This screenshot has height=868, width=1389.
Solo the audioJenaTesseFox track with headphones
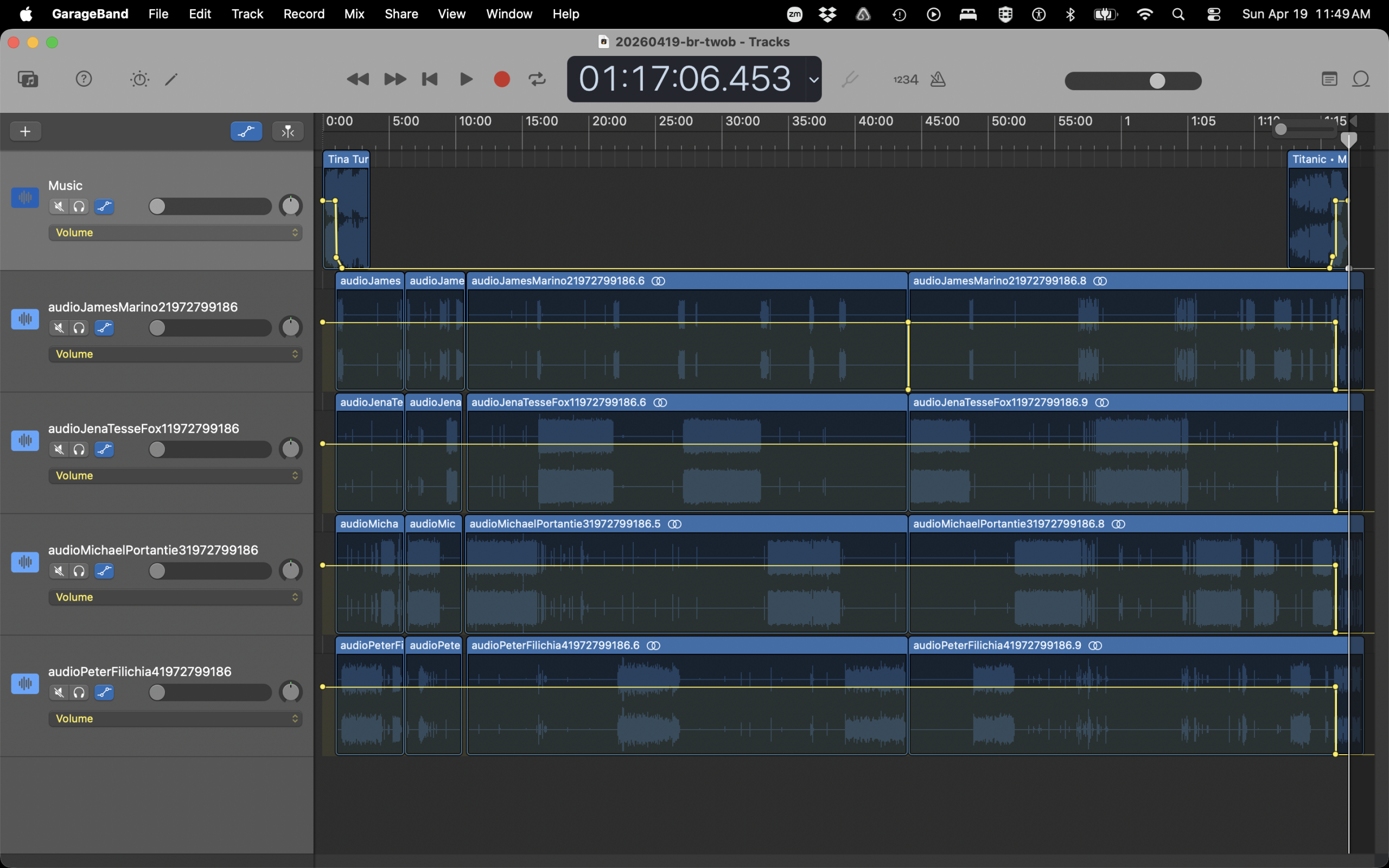tap(79, 450)
